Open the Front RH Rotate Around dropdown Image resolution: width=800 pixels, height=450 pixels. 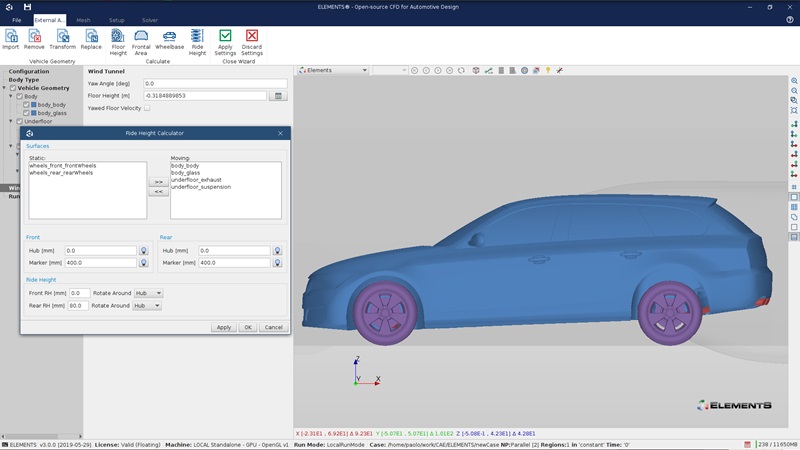click(148, 293)
